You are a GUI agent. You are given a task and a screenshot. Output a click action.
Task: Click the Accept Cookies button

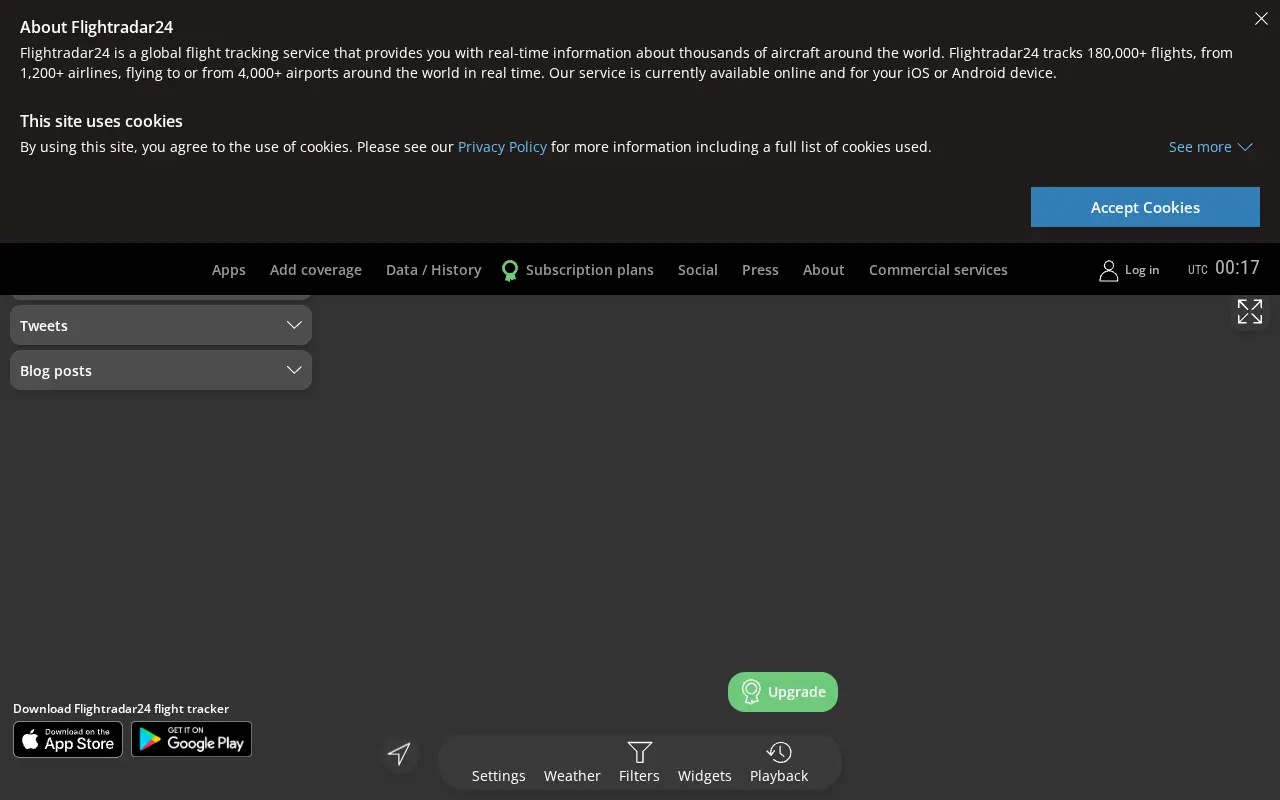(1145, 207)
